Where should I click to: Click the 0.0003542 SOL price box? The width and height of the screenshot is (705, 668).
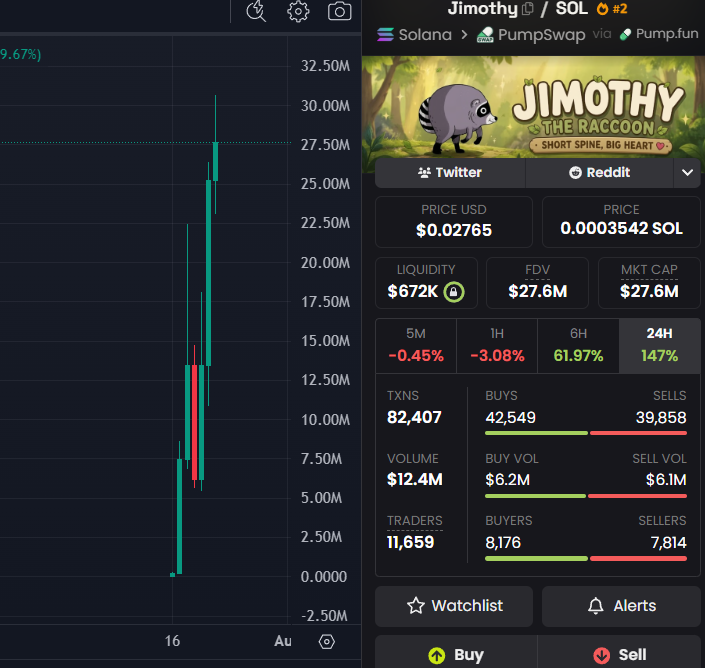(621, 222)
